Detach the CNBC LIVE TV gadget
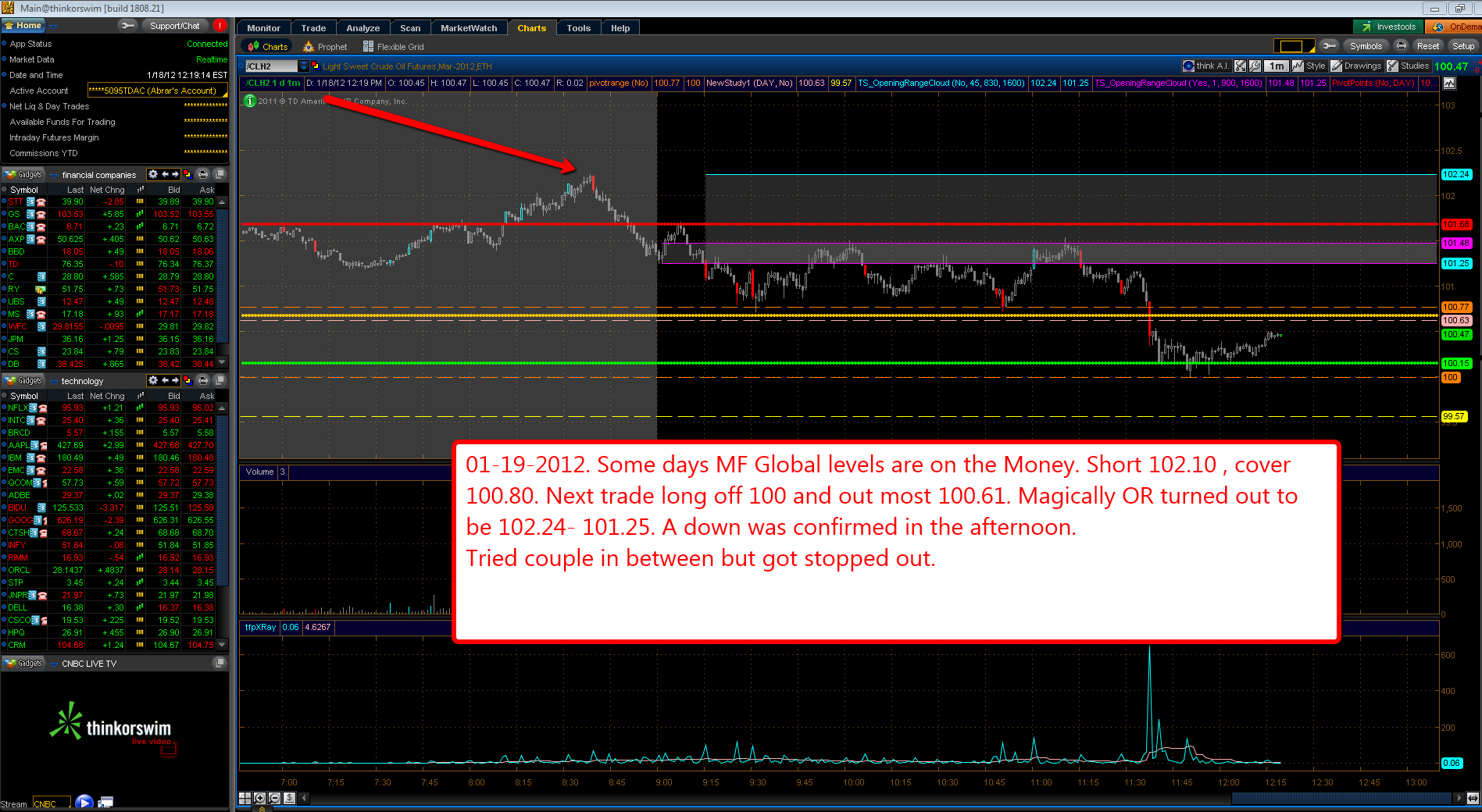Image resolution: width=1482 pixels, height=812 pixels. (x=220, y=663)
